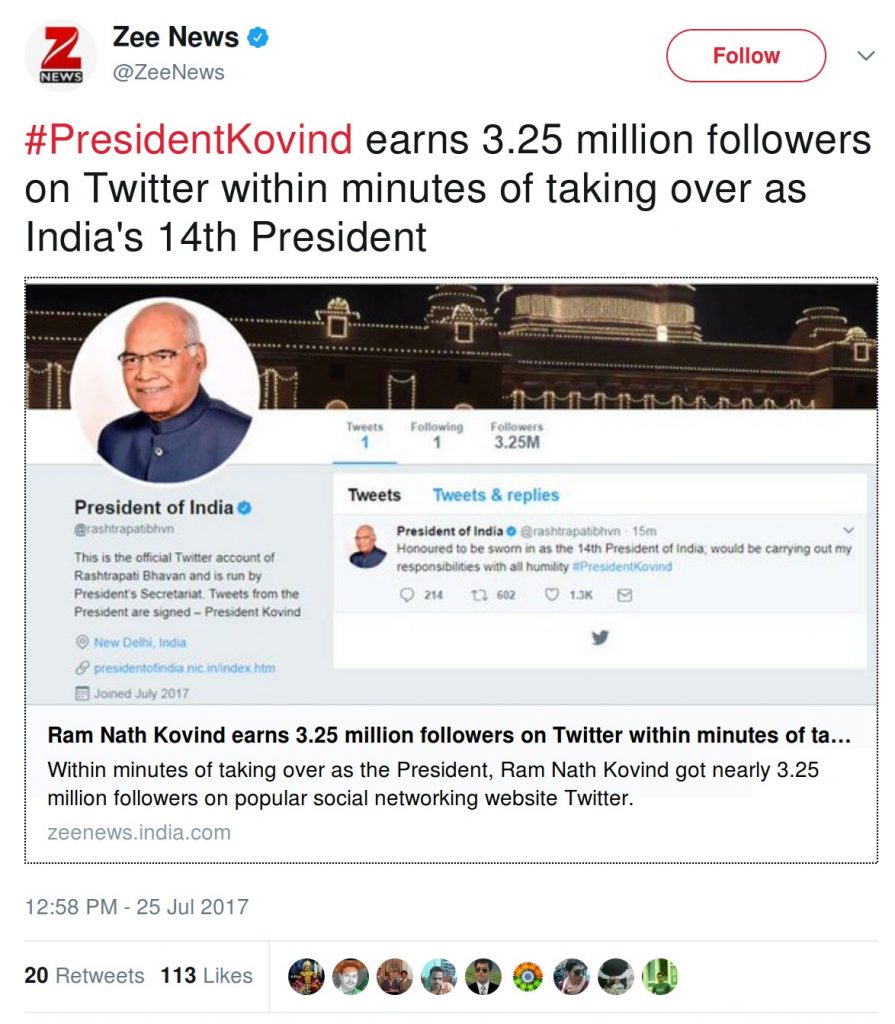Click the Zee News profile logo
The image size is (895, 1024).
[61, 56]
